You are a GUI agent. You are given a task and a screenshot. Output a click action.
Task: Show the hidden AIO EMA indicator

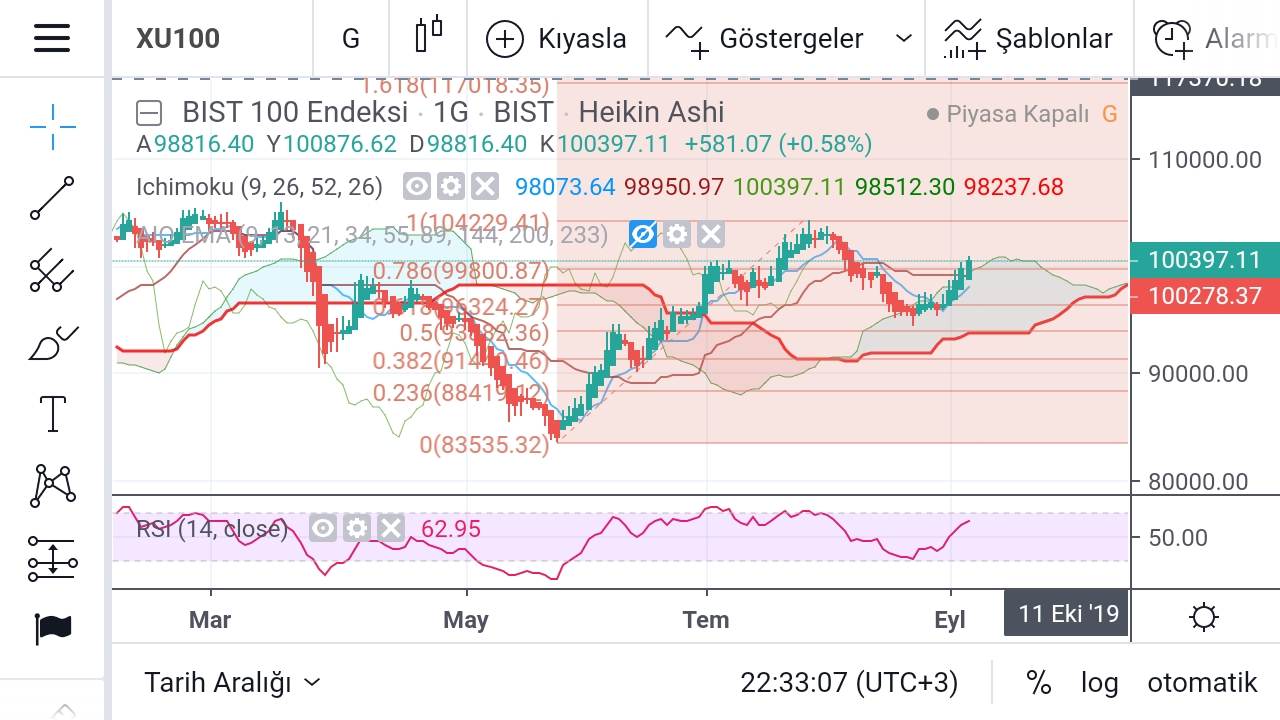(x=643, y=235)
